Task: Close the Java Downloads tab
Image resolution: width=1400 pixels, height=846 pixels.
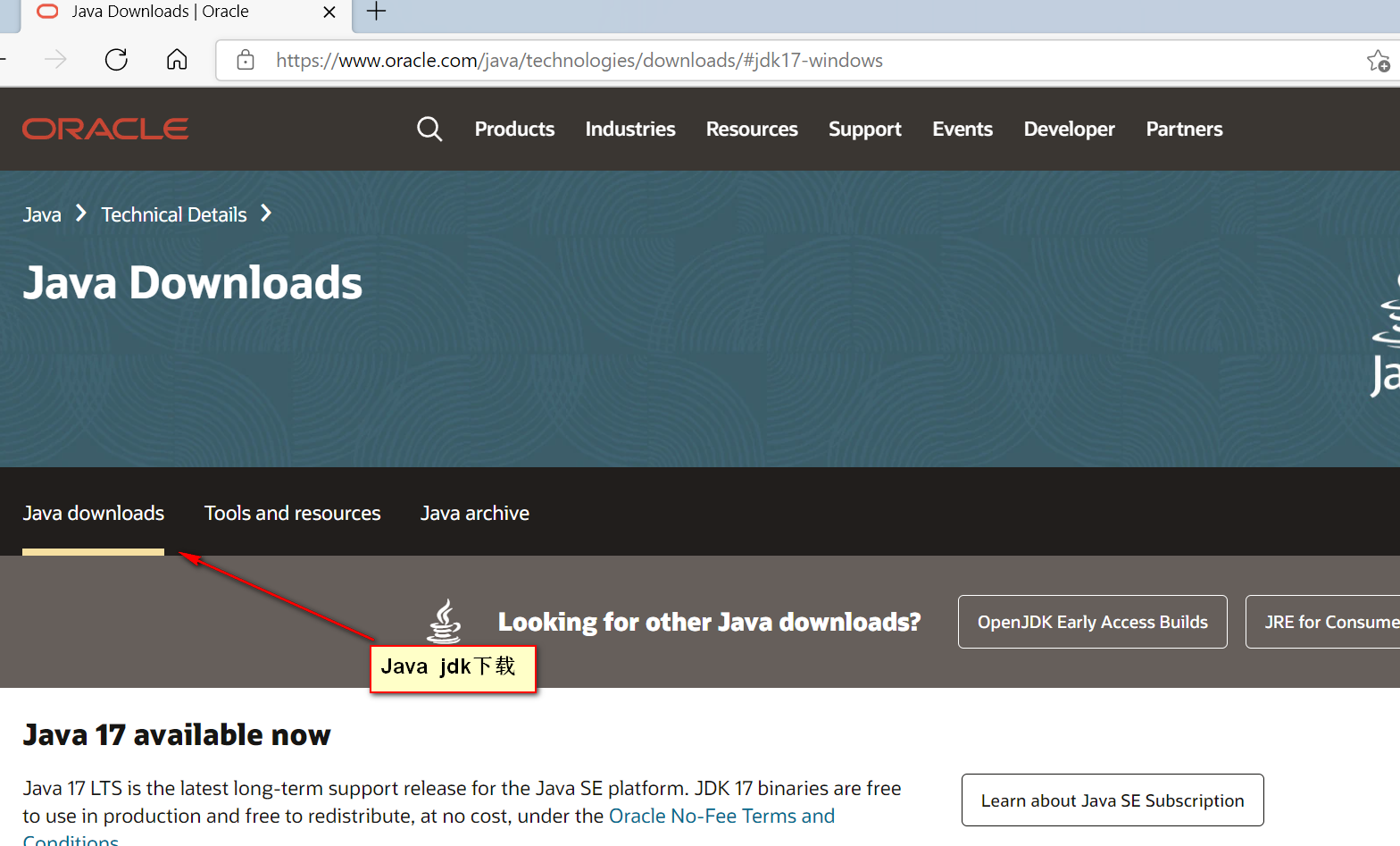Action: tap(329, 12)
